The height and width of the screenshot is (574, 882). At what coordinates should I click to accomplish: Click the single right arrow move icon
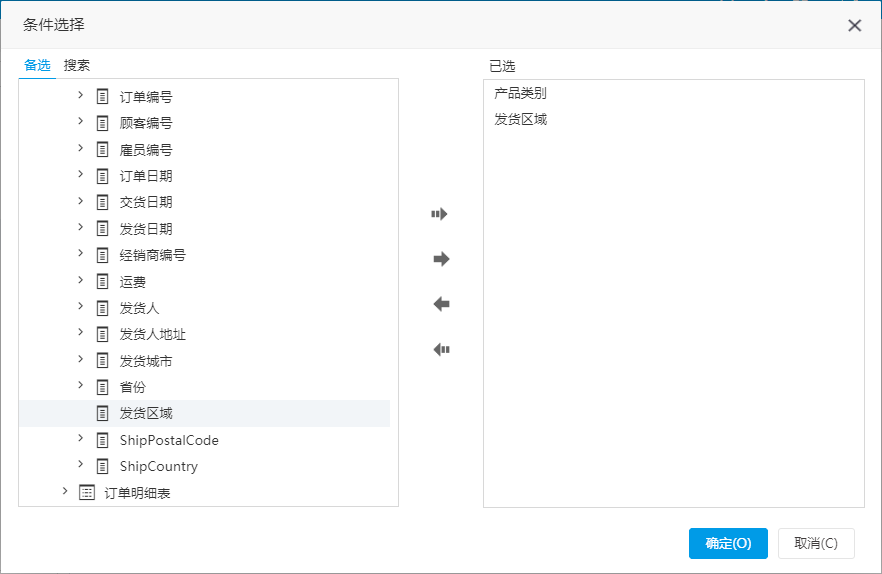coord(442,259)
